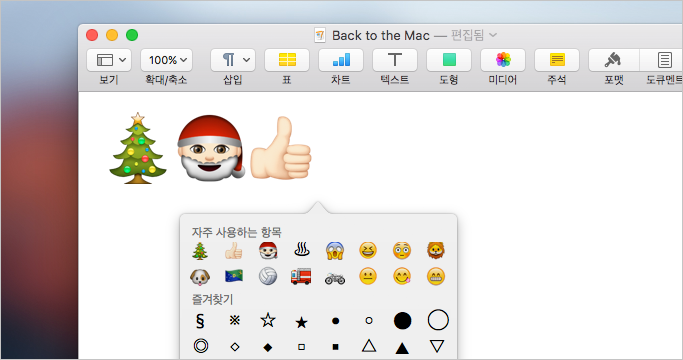The image size is (683, 360).
Task: Select motorcycle emoji
Action: click(335, 278)
